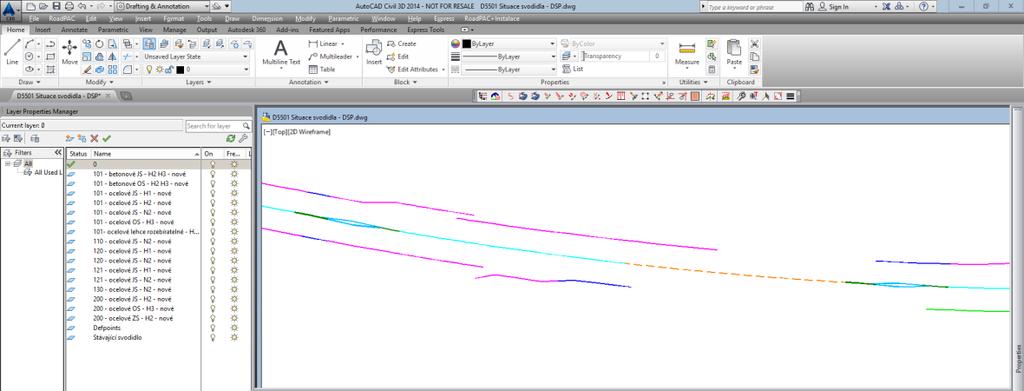Screen dimensions: 1024x391
Task: Set current layer with green checkmark
Action: tap(106, 138)
